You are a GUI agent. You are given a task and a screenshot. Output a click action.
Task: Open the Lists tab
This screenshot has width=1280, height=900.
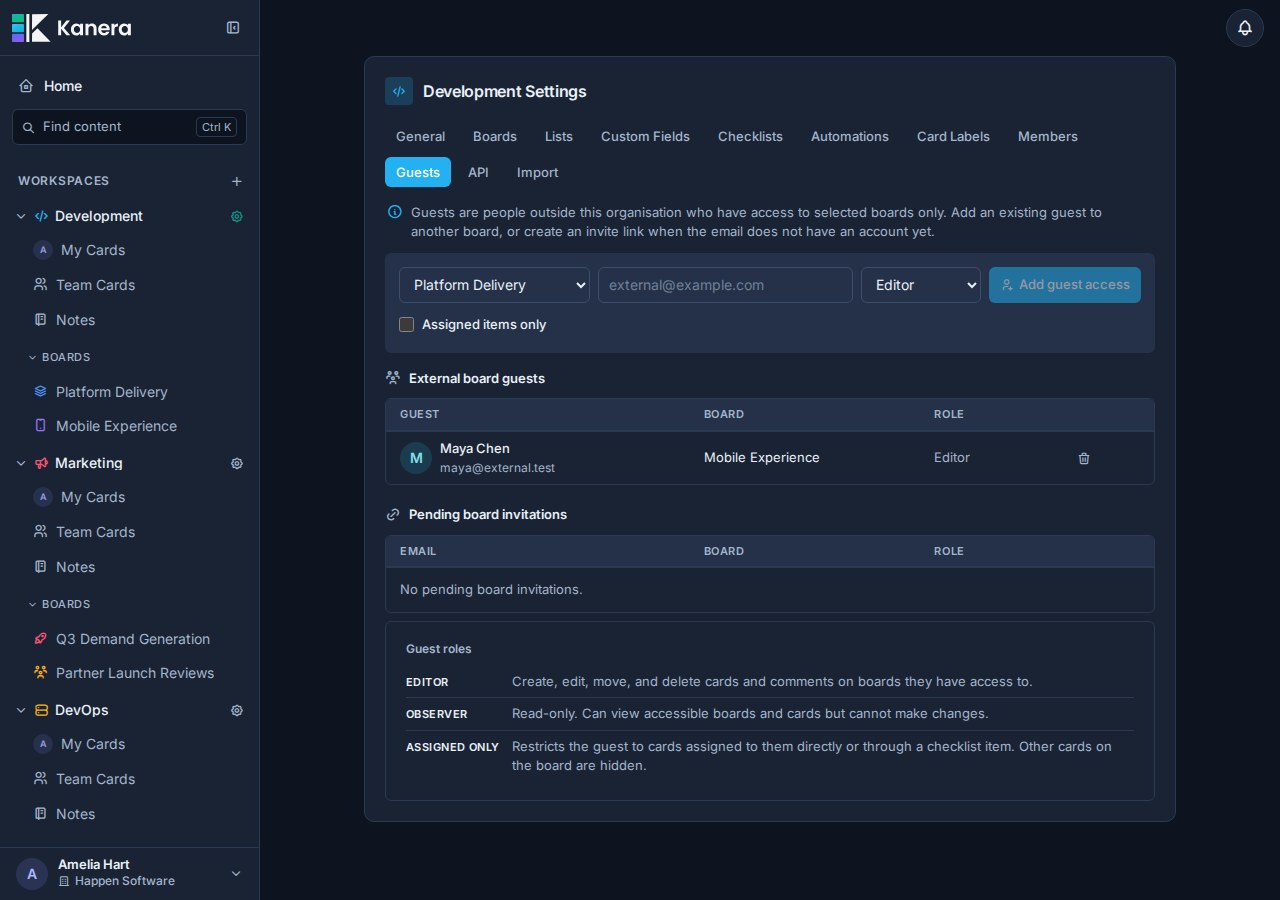559,136
